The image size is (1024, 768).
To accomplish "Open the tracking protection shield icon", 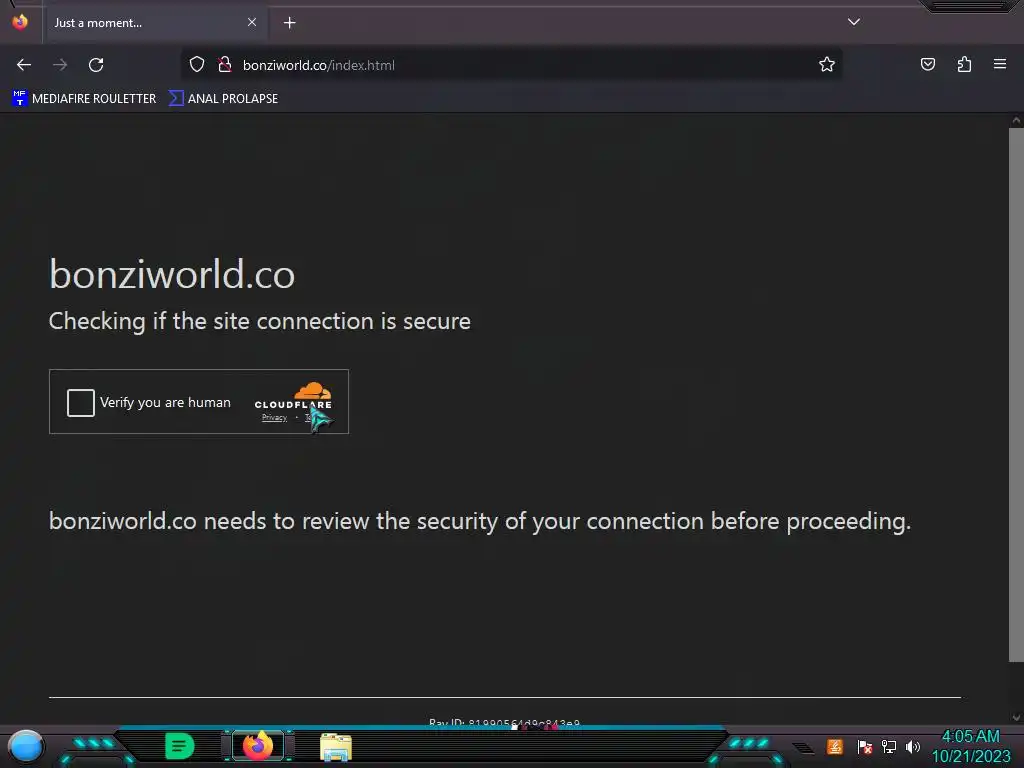I will [x=197, y=64].
